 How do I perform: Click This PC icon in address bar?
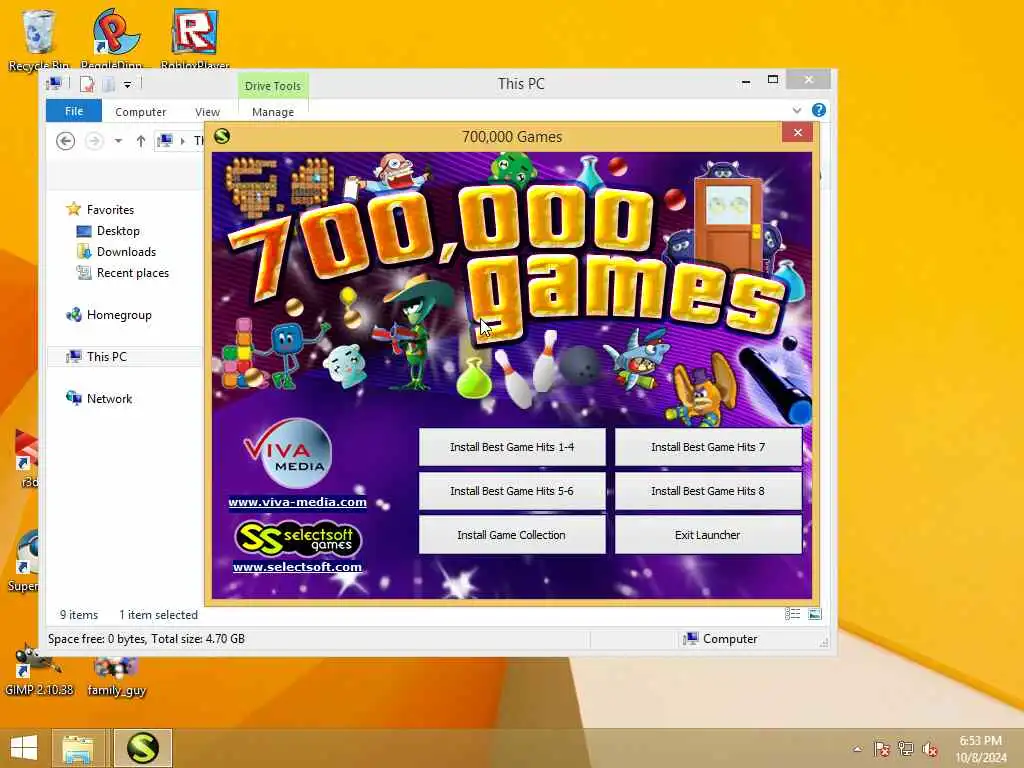point(166,140)
